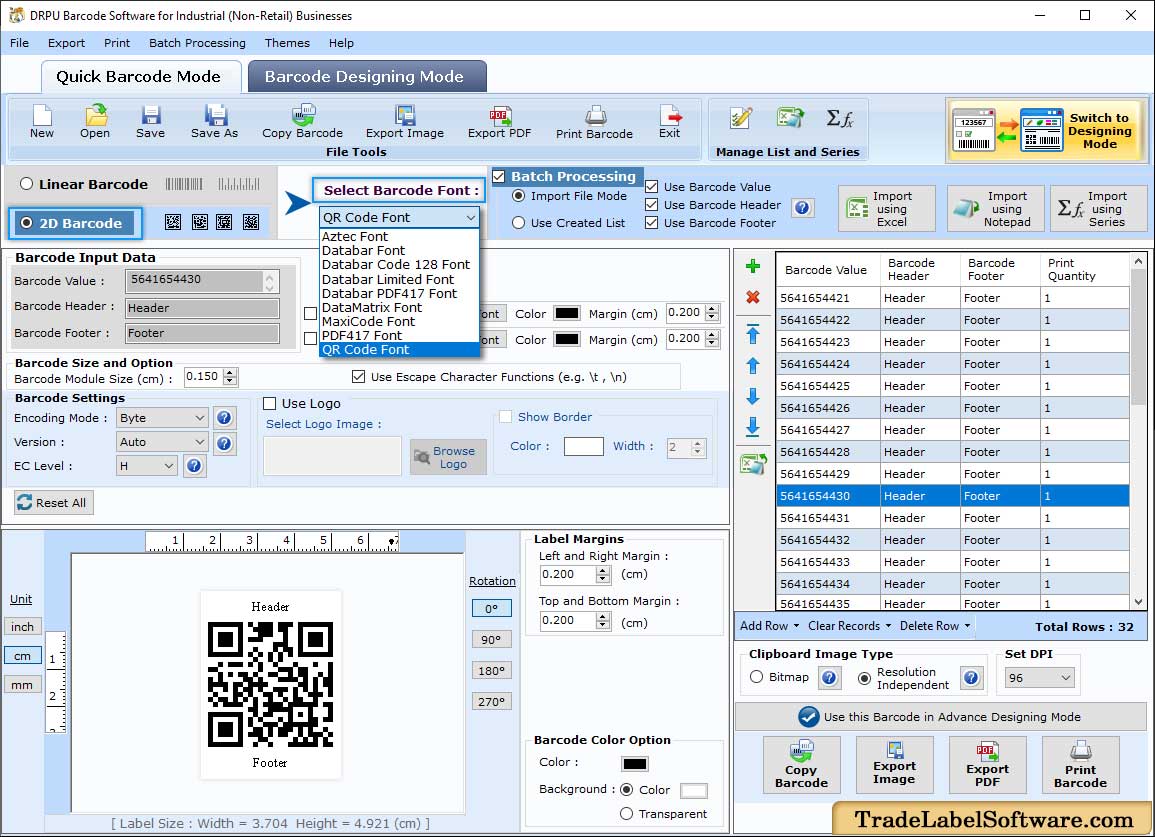Open help icon beside Use Barcode Header

pos(803,208)
